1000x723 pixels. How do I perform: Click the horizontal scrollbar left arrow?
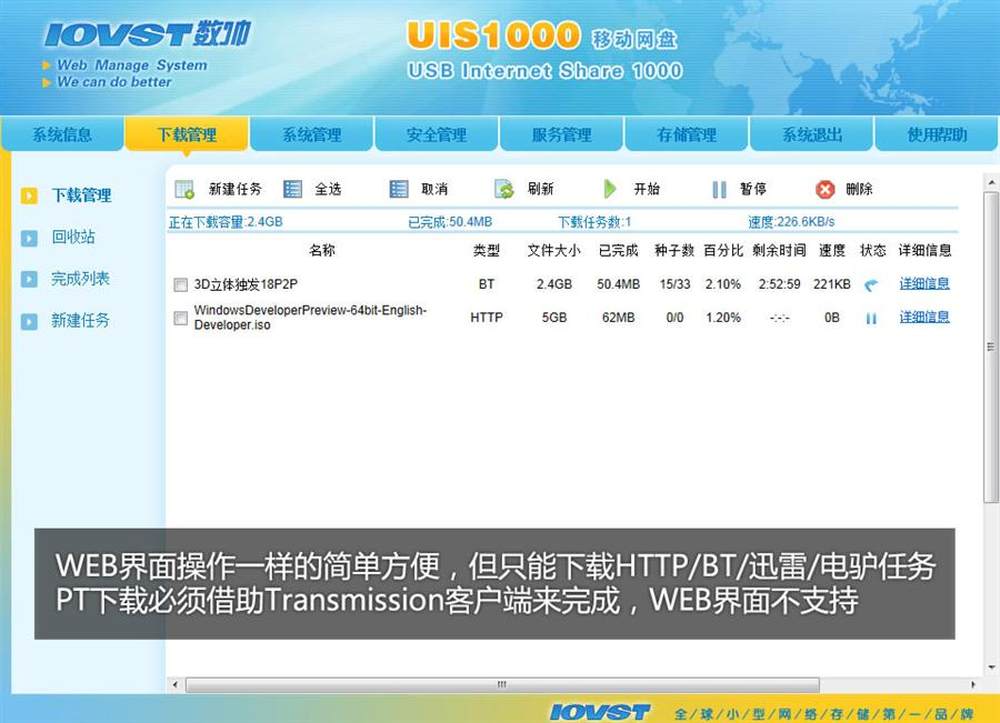[x=175, y=685]
